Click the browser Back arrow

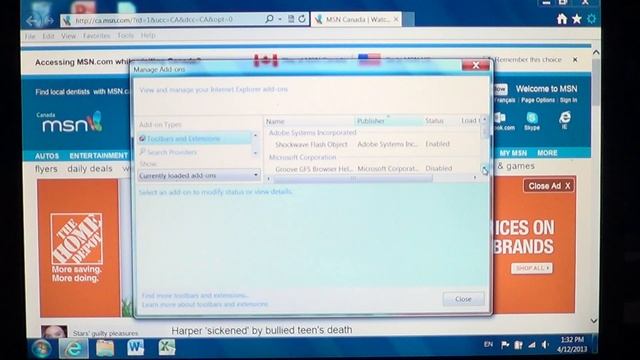tap(32, 20)
